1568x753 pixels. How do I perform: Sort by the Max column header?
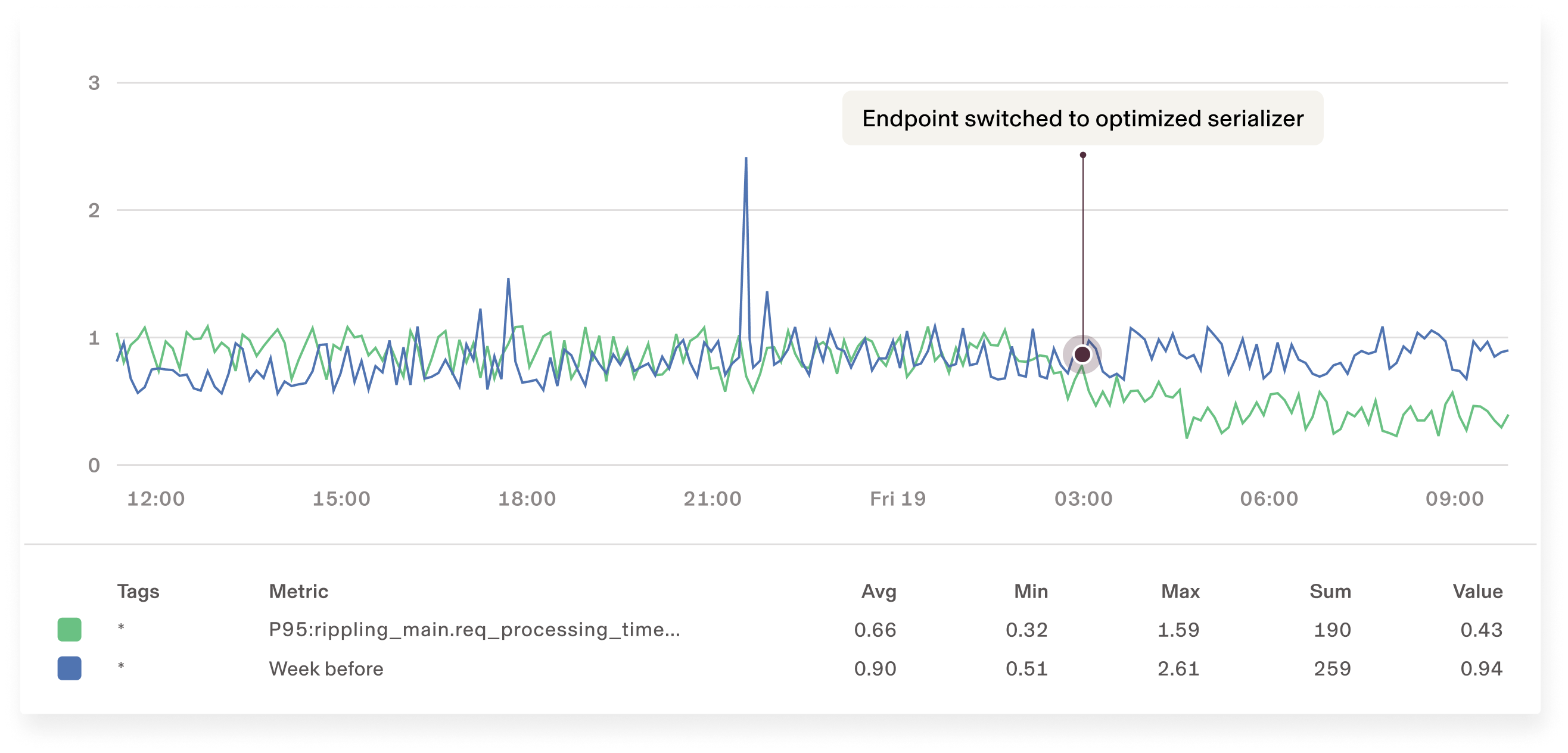(x=1180, y=591)
